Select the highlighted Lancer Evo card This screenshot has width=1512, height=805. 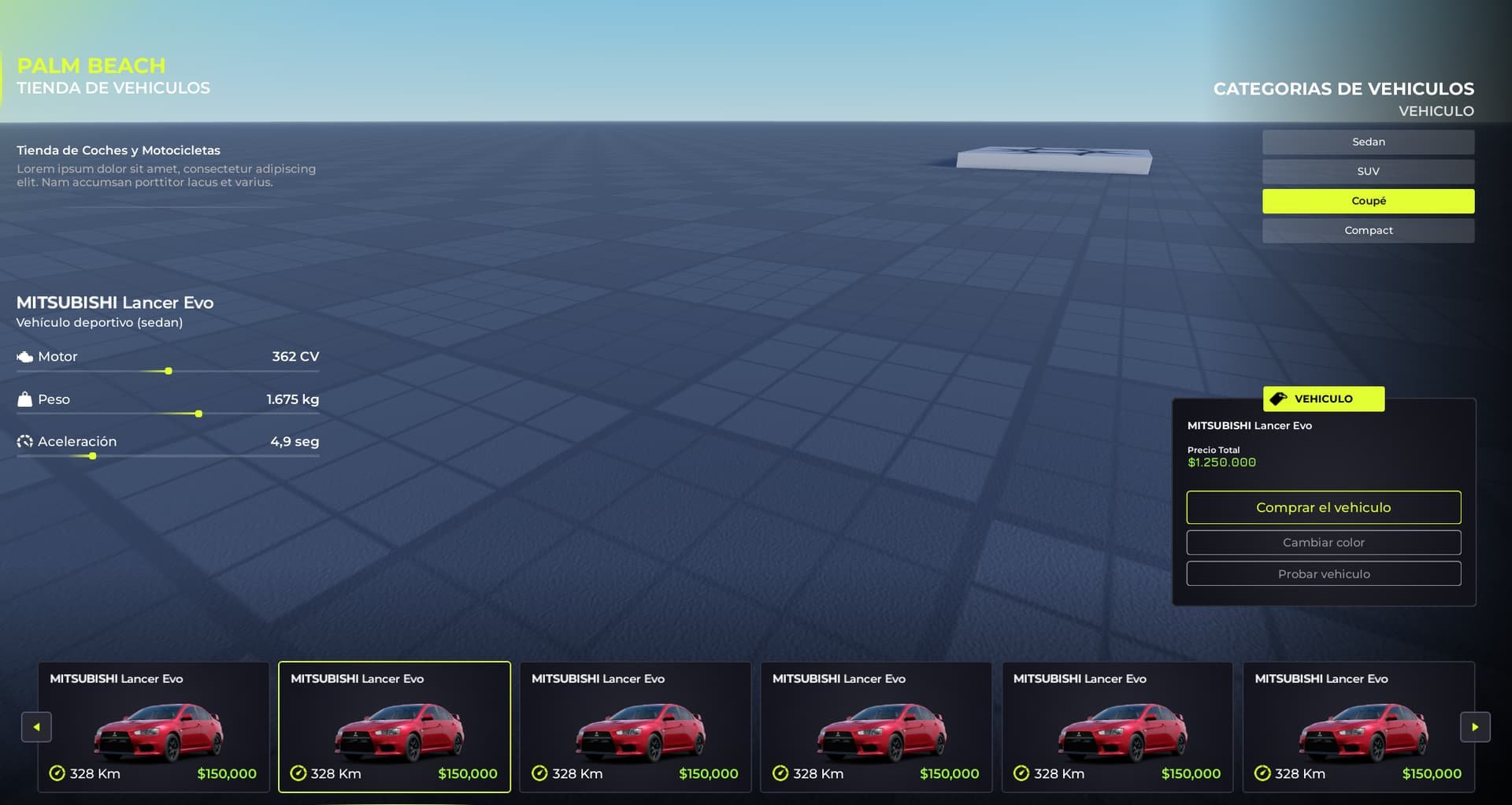click(x=395, y=727)
